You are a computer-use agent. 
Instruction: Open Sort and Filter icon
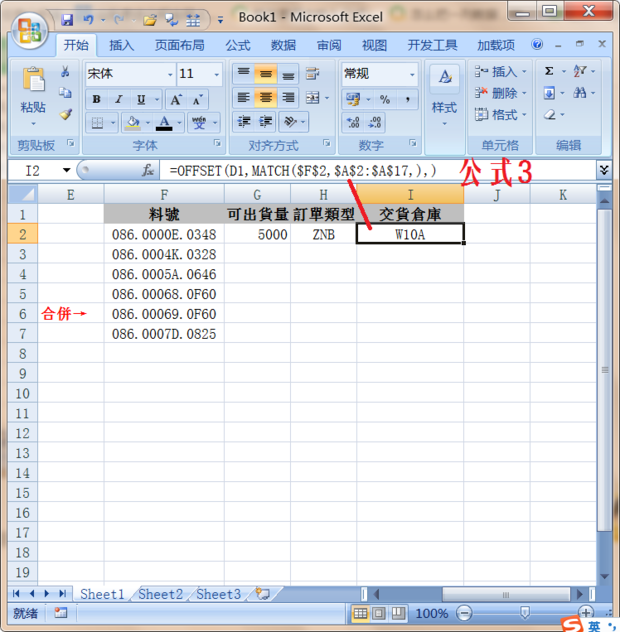pos(580,71)
